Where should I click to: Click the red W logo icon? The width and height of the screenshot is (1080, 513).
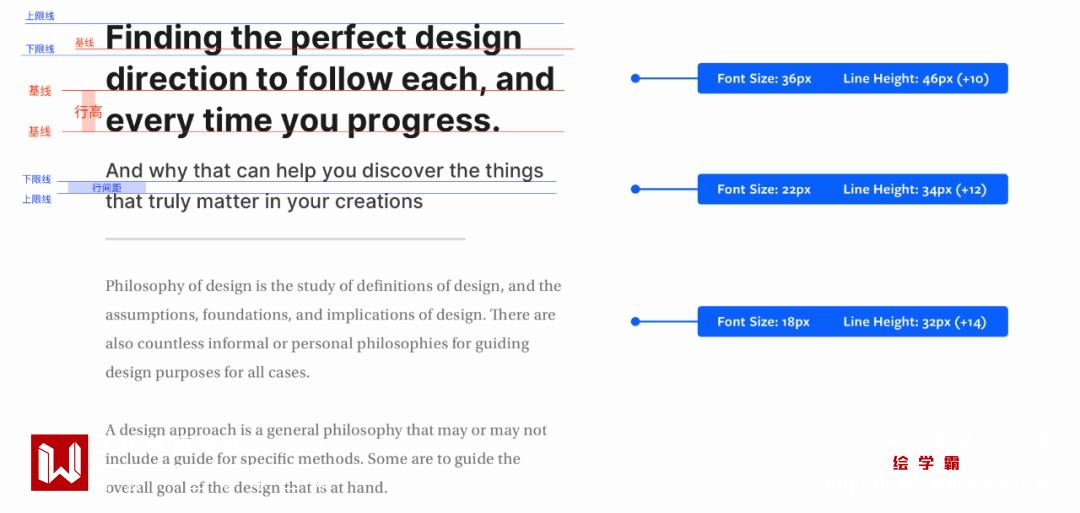(x=59, y=463)
